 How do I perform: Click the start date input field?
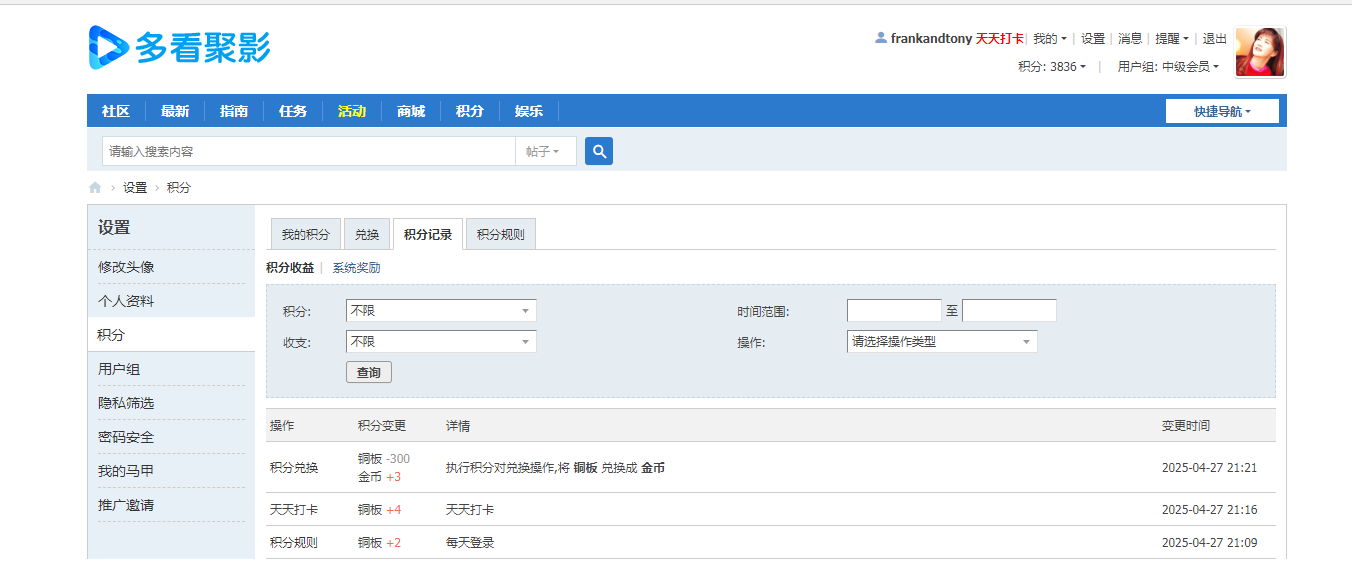point(893,311)
